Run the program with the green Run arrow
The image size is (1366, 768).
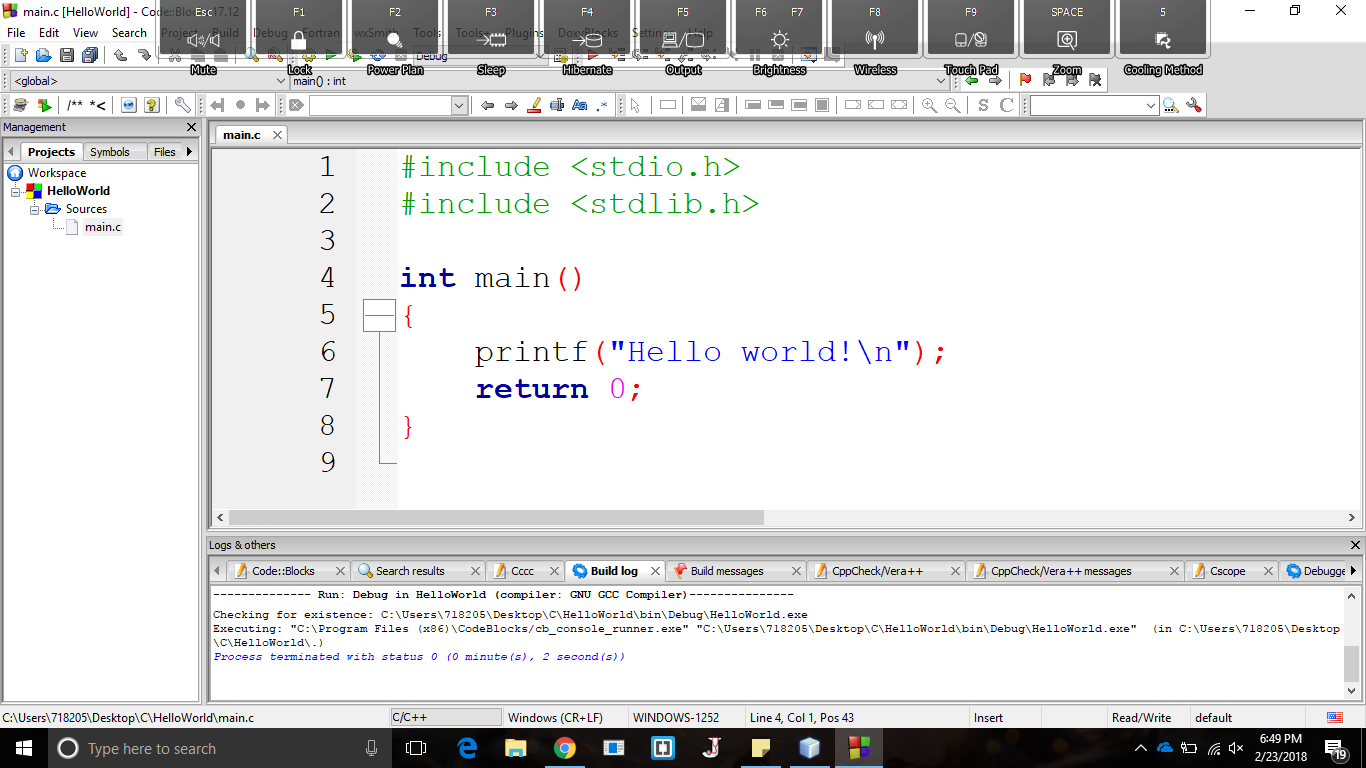[331, 57]
